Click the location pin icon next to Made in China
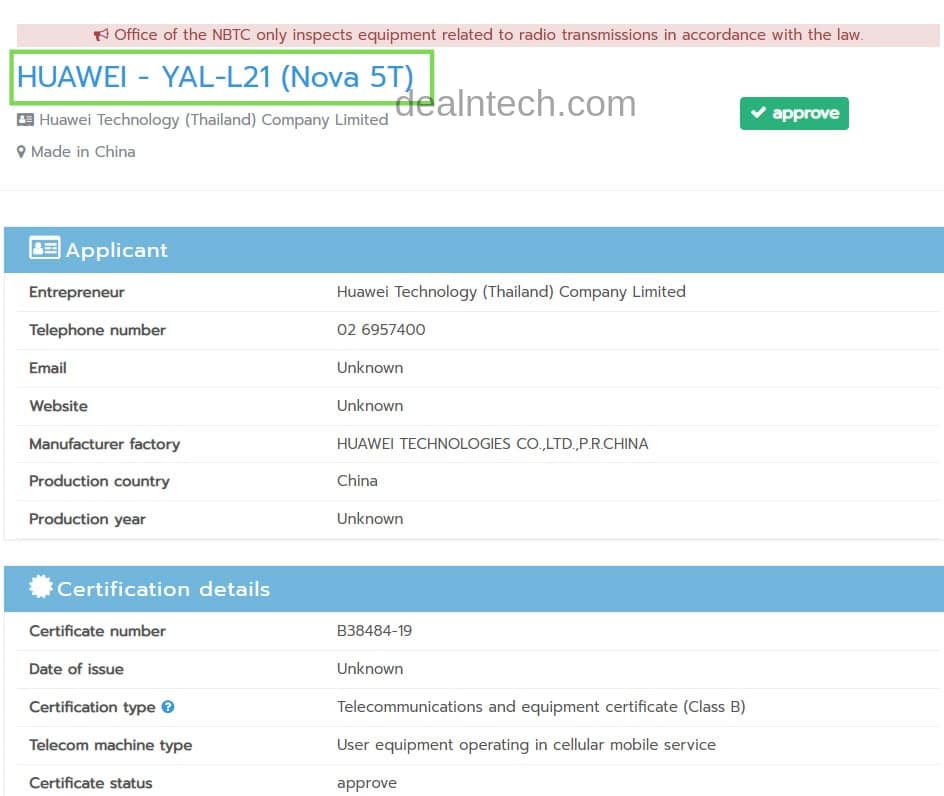 pos(21,152)
